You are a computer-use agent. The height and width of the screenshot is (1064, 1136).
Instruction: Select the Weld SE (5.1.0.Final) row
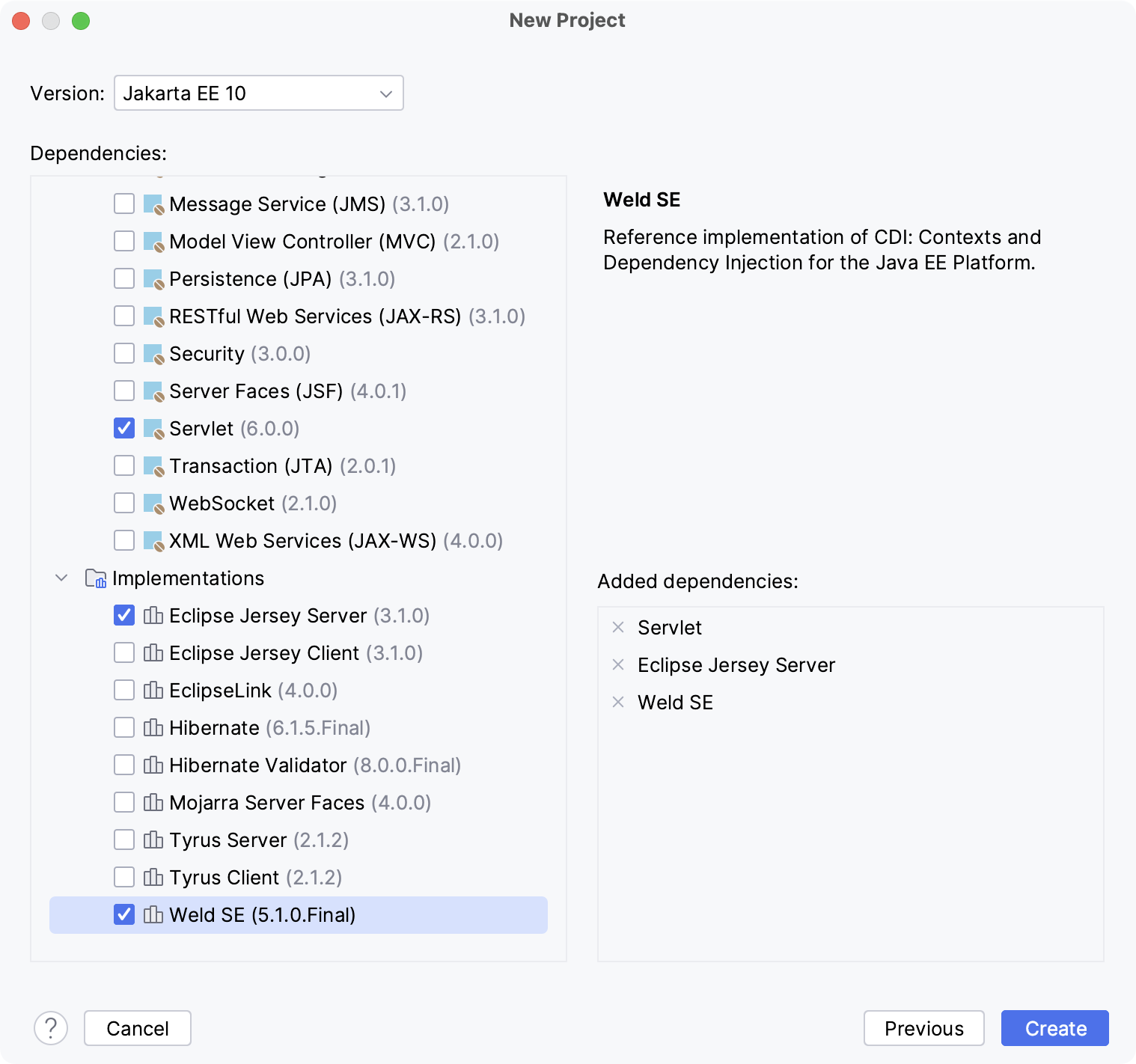coord(299,914)
